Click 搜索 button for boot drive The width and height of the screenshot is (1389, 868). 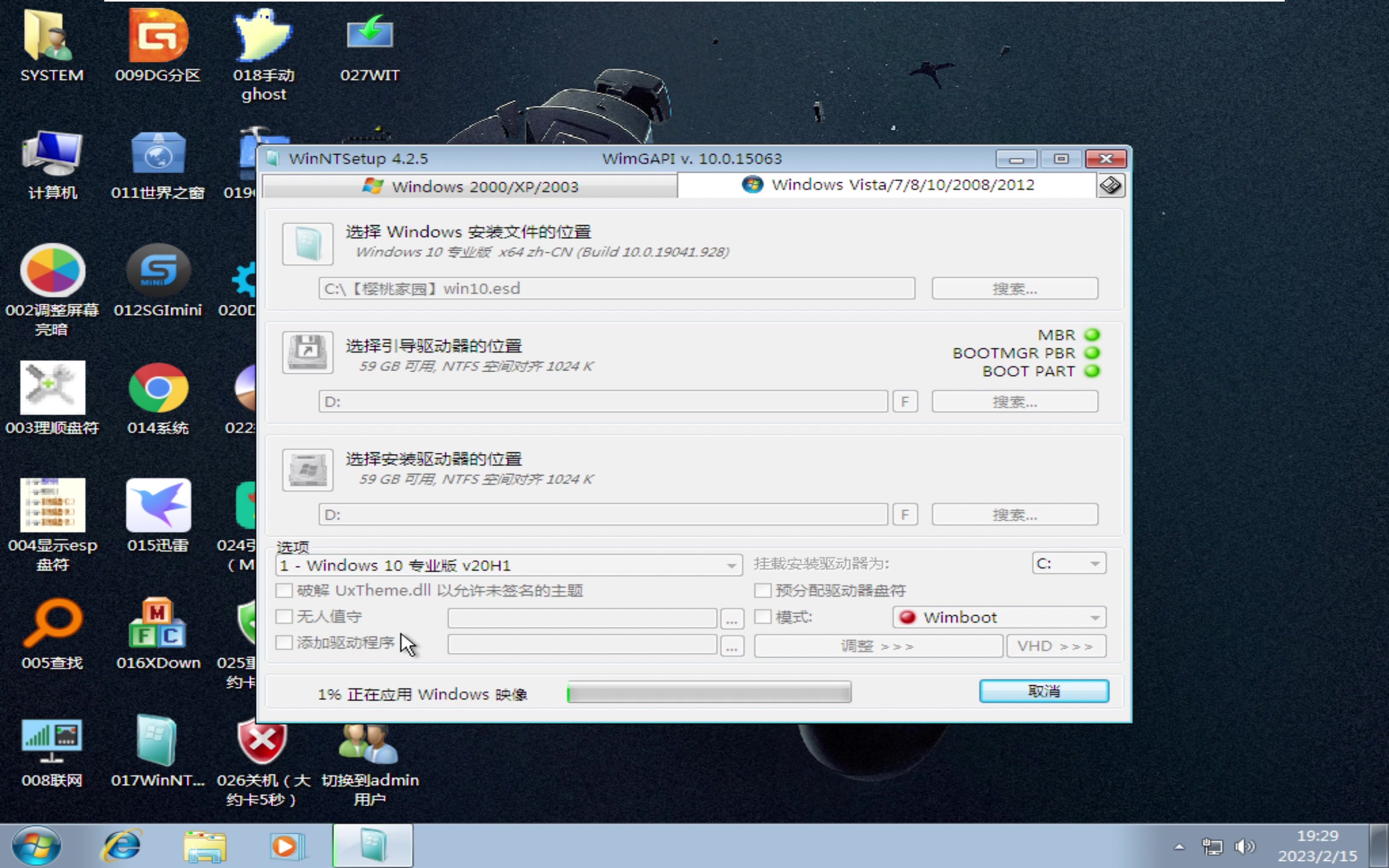click(x=1015, y=402)
